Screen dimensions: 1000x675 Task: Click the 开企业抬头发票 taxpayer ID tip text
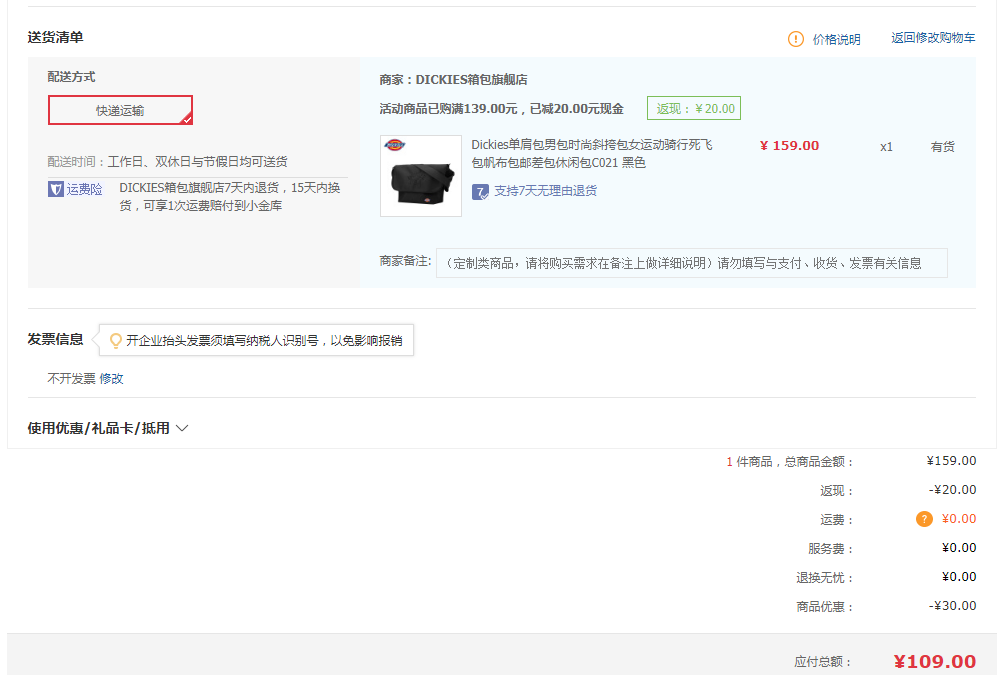264,341
